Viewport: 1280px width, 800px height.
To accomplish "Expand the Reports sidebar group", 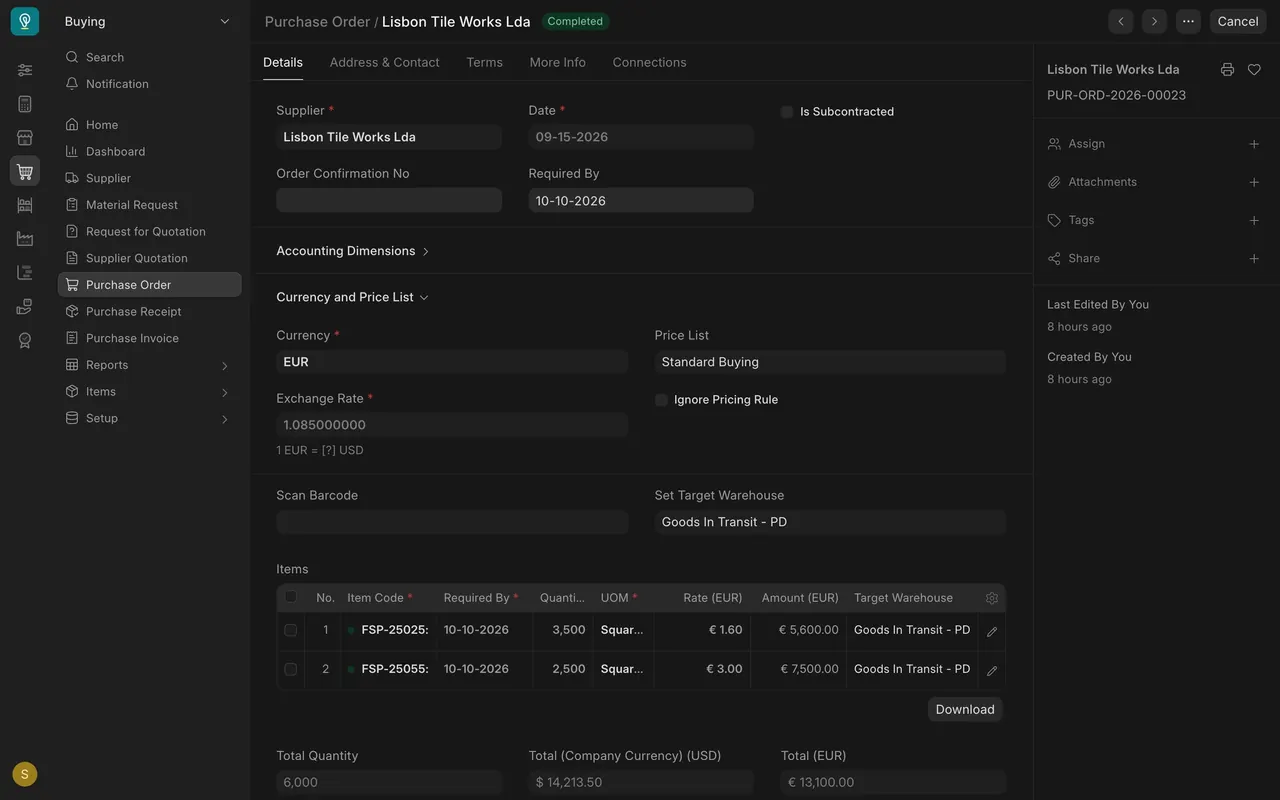I will (x=150, y=365).
